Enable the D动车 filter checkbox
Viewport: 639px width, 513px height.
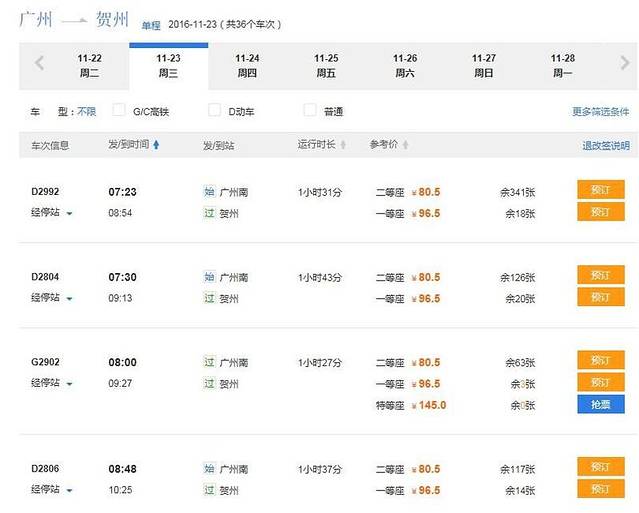(x=214, y=111)
